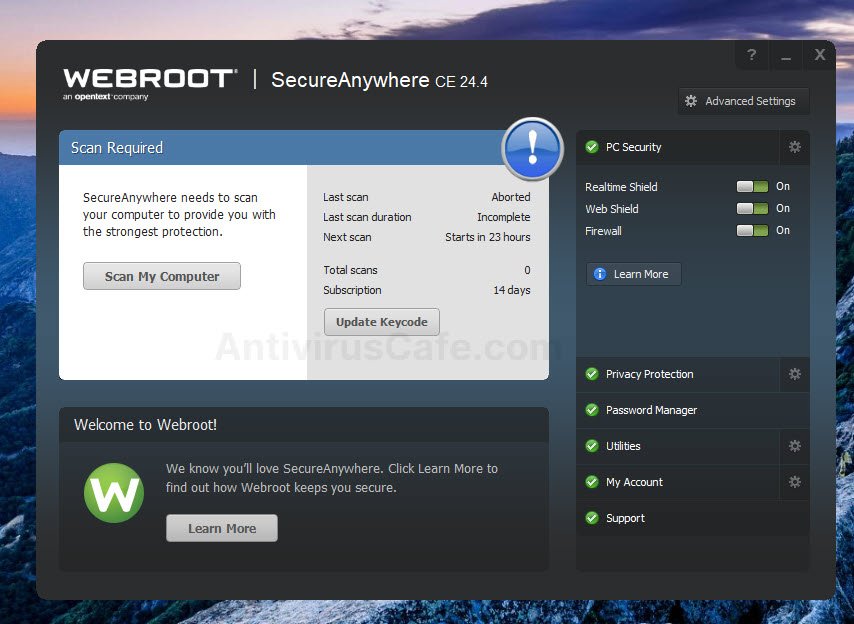
Task: Click the 'Next scan' label
Action: click(x=347, y=237)
